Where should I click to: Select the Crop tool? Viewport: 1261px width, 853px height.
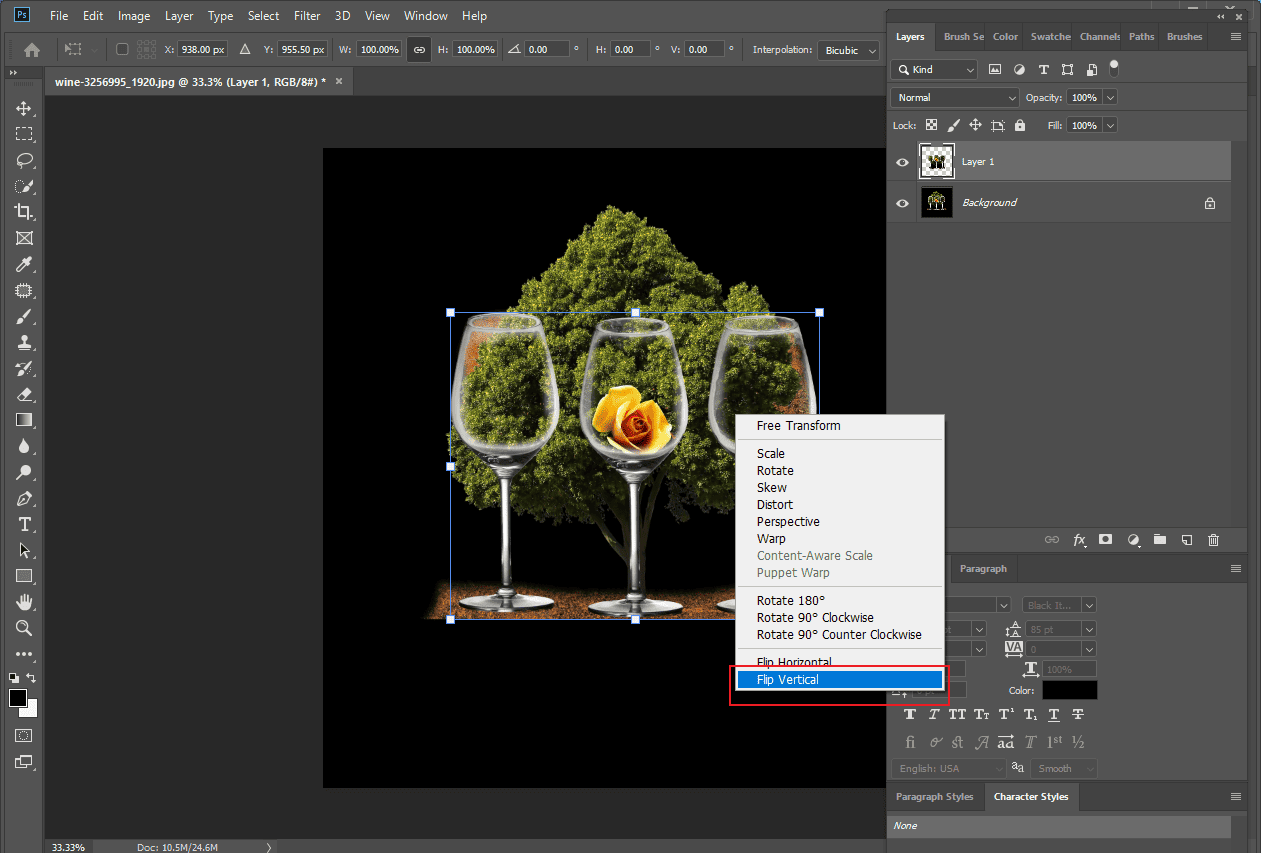point(24,211)
